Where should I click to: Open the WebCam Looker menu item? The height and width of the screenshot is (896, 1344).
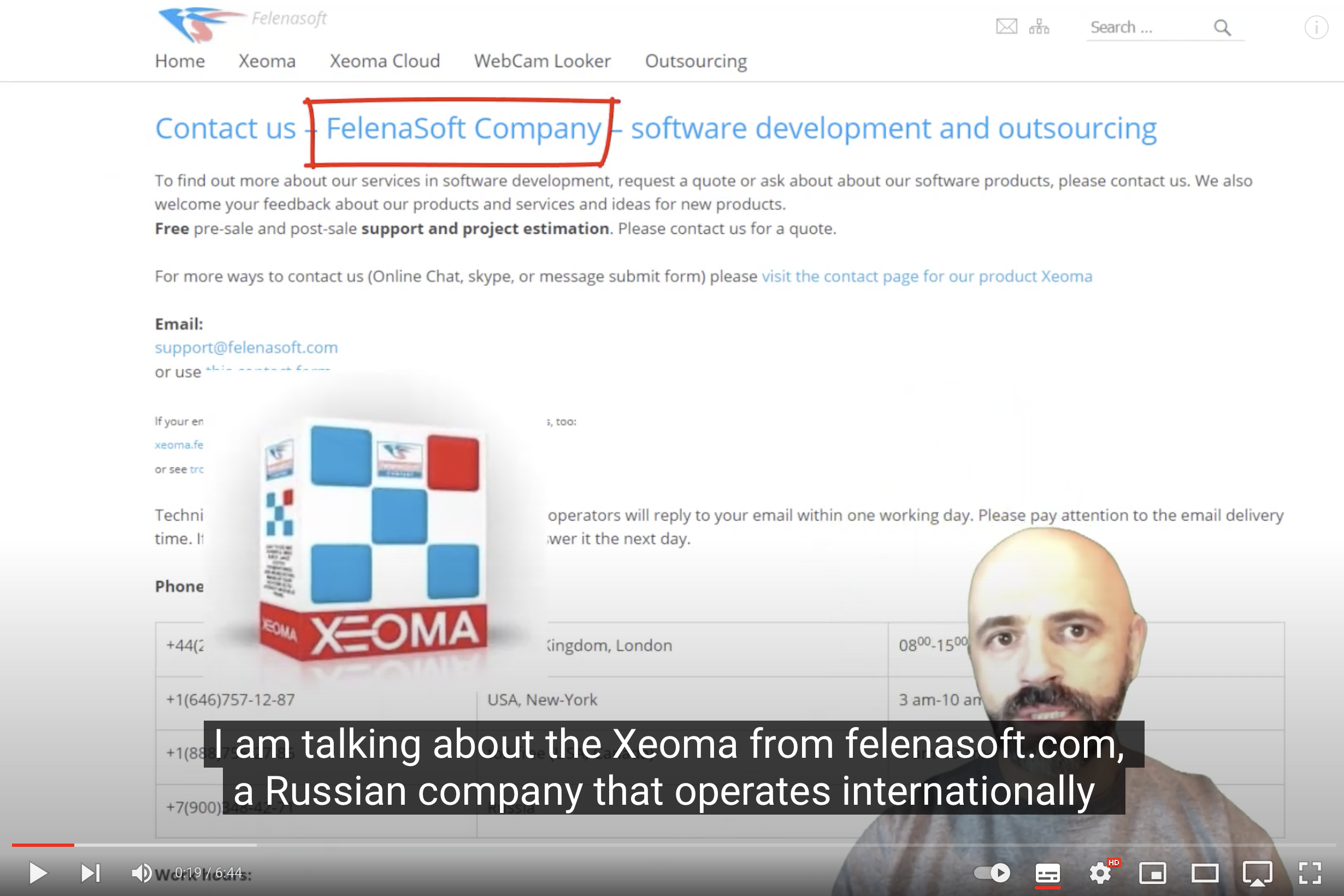point(543,61)
